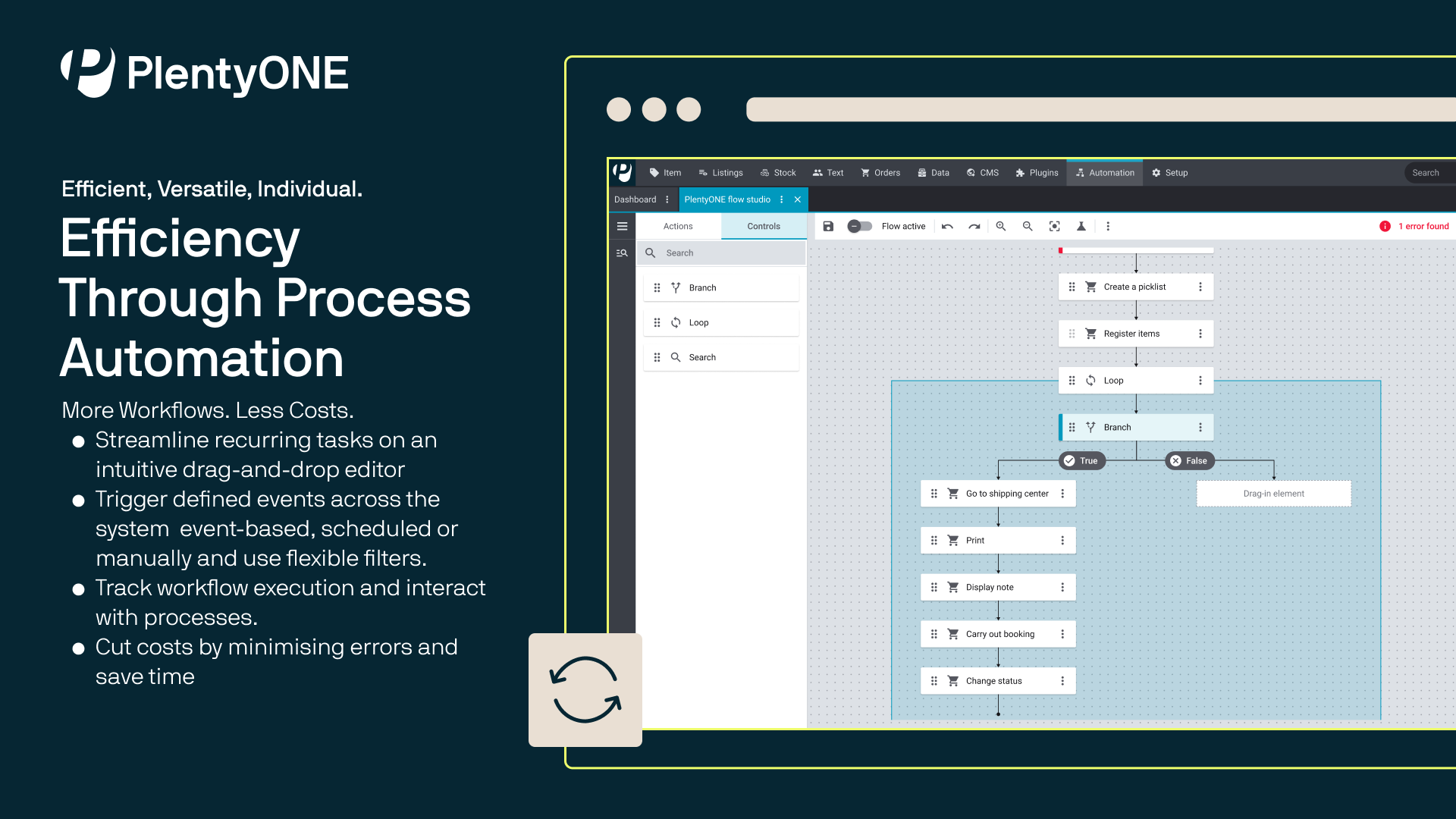
Task: Open options menu on Create a picklist node
Action: (x=1200, y=287)
